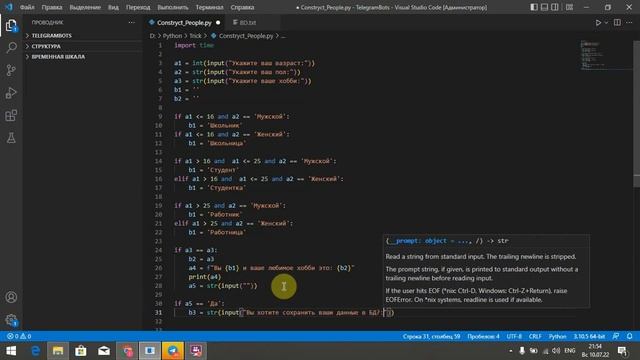Image resolution: width=640 pixels, height=360 pixels.
Task: Open the Source Control view
Action: coord(11,70)
